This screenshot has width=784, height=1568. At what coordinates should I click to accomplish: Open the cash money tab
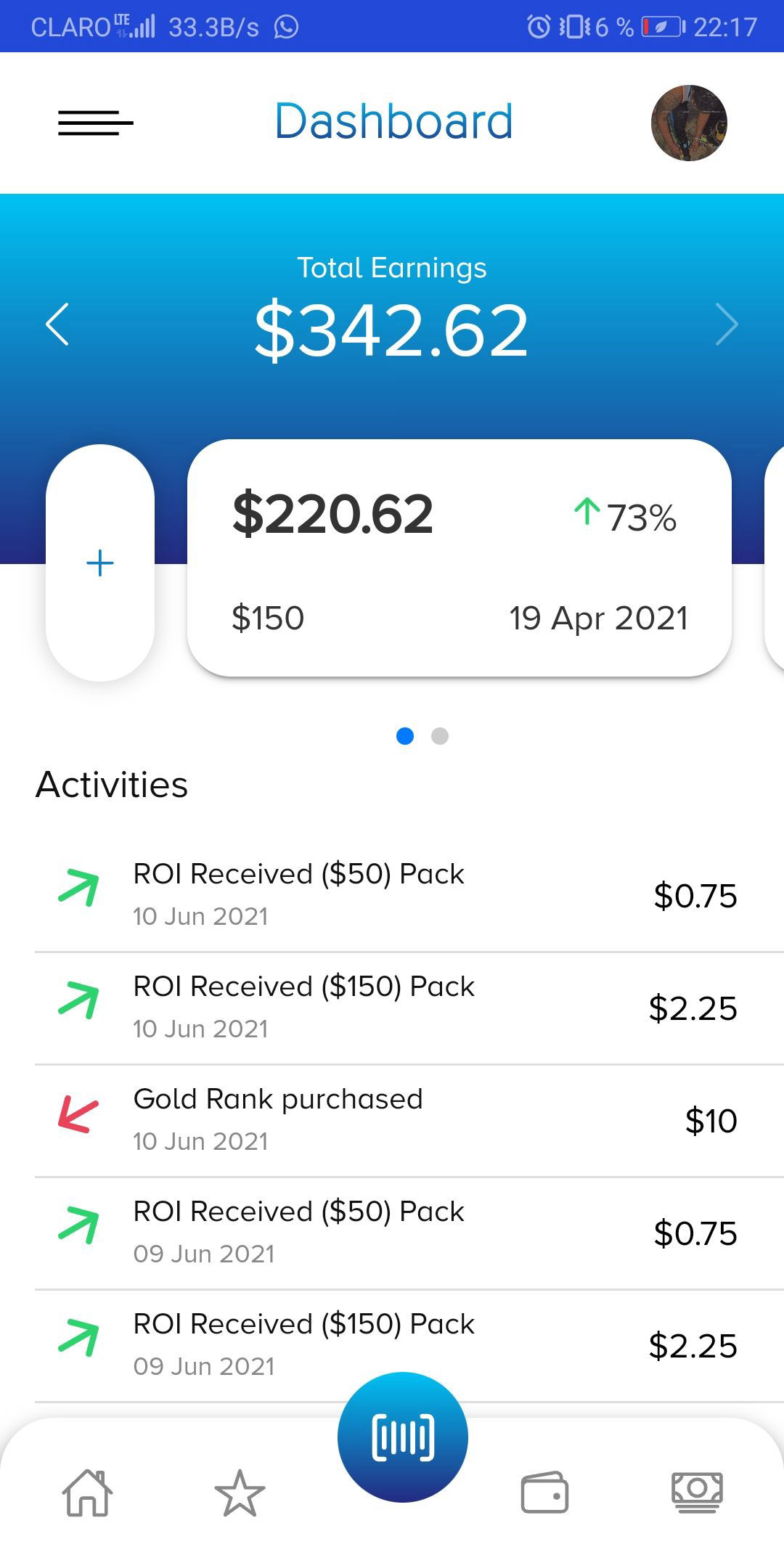pos(697,1493)
